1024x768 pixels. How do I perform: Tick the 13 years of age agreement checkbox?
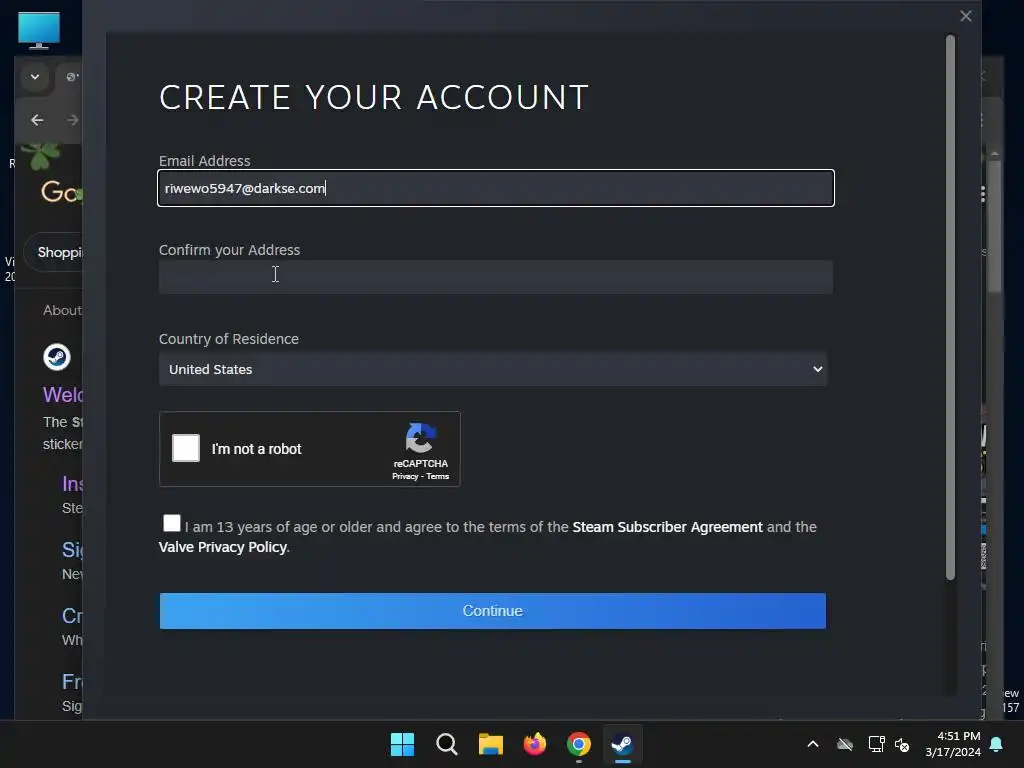click(172, 523)
